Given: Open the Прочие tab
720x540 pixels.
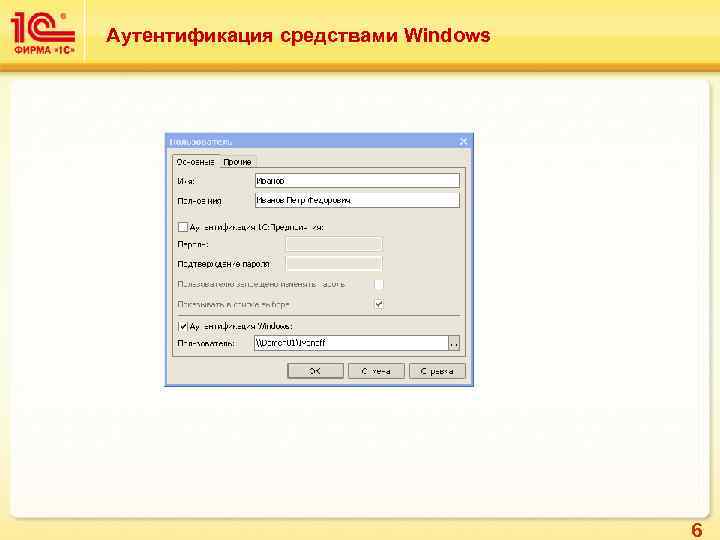Looking at the screenshot, I should pyautogui.click(x=237, y=162).
